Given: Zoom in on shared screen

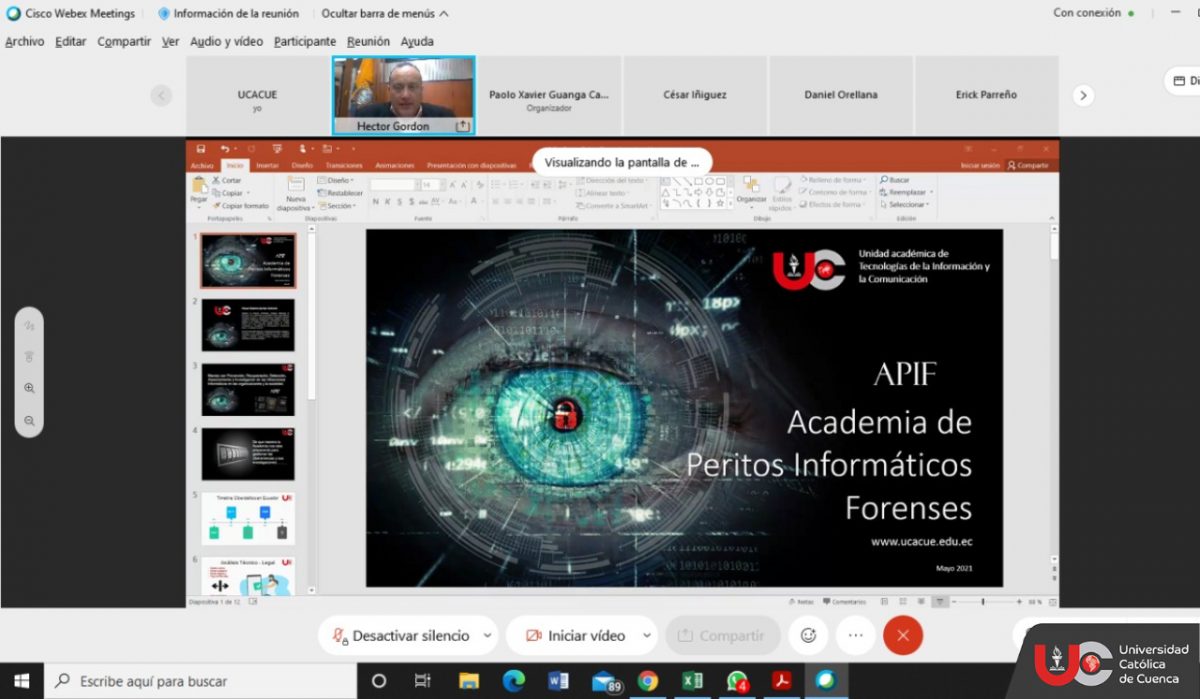Looking at the screenshot, I should tap(29, 388).
